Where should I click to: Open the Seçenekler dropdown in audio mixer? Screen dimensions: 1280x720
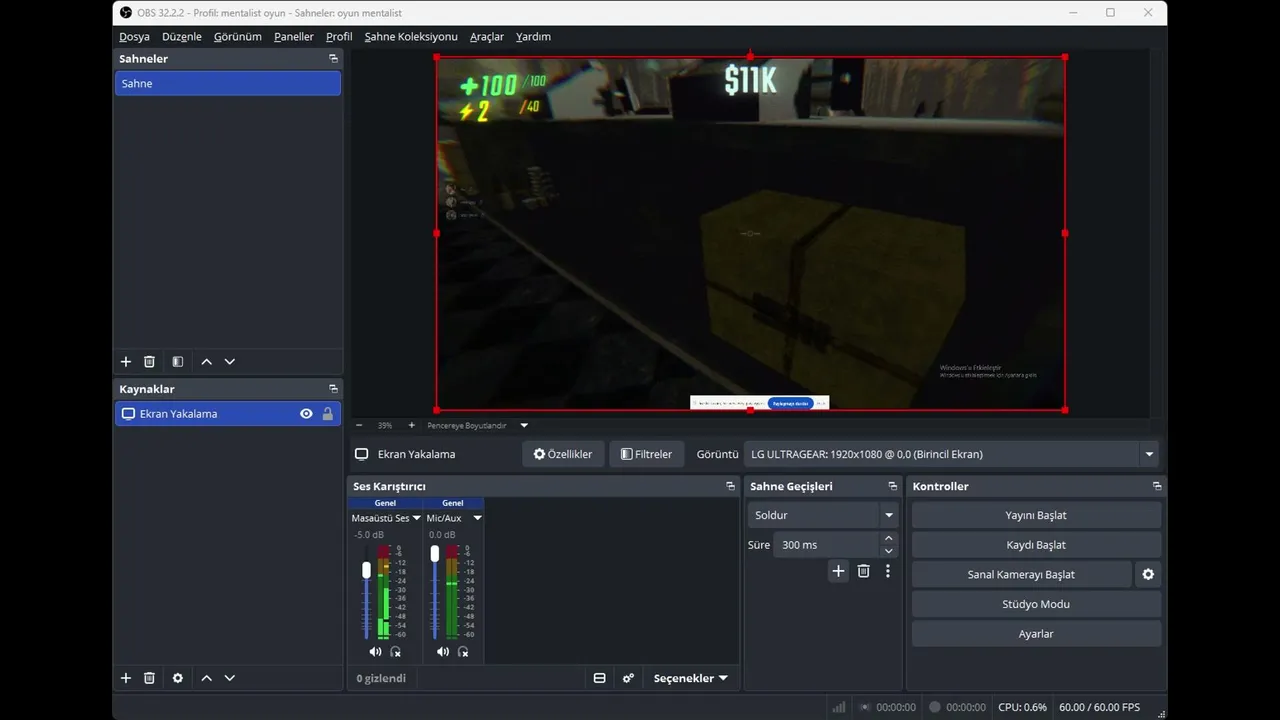(x=691, y=678)
